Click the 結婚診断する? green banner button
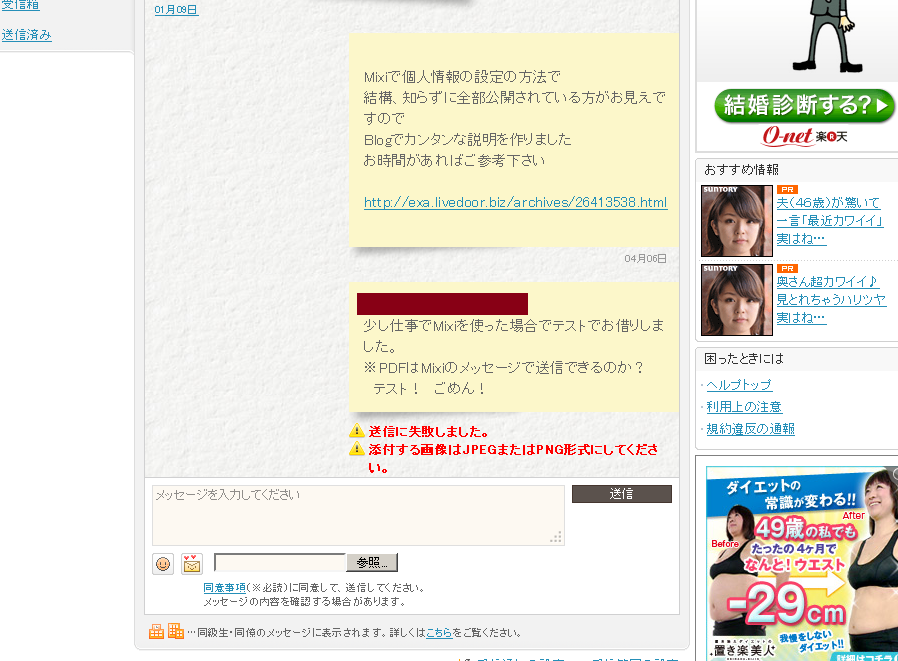Image resolution: width=898 pixels, height=661 pixels. tap(804, 105)
